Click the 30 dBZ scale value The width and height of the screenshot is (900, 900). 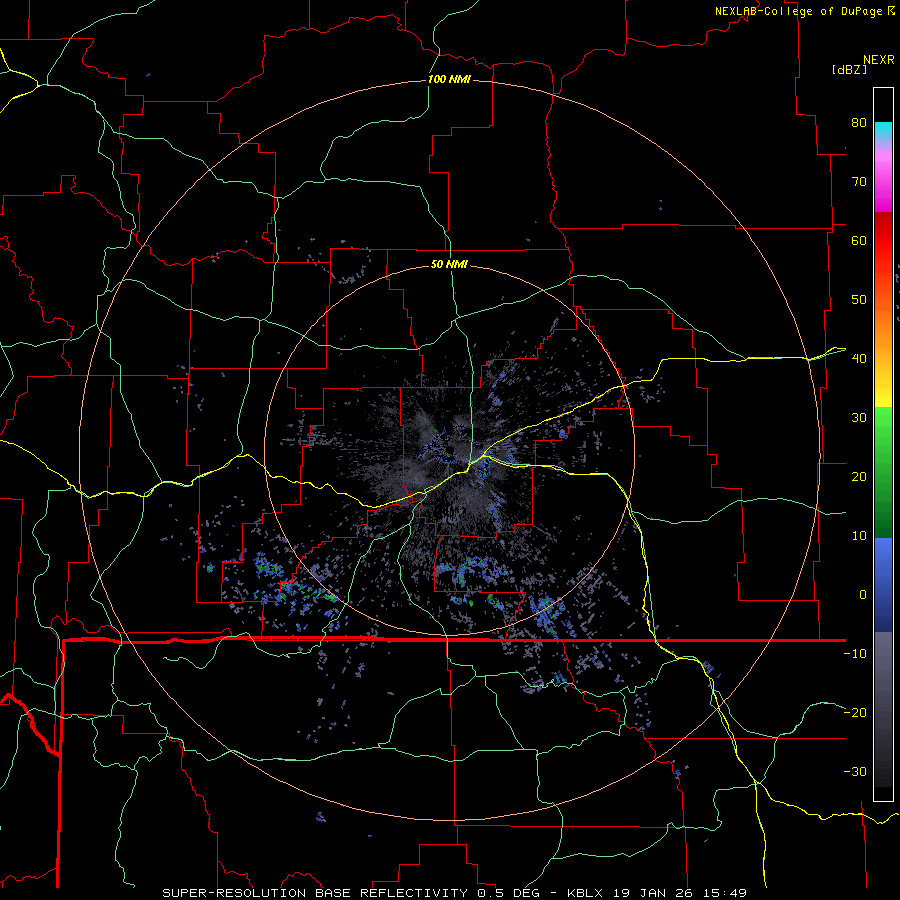859,418
